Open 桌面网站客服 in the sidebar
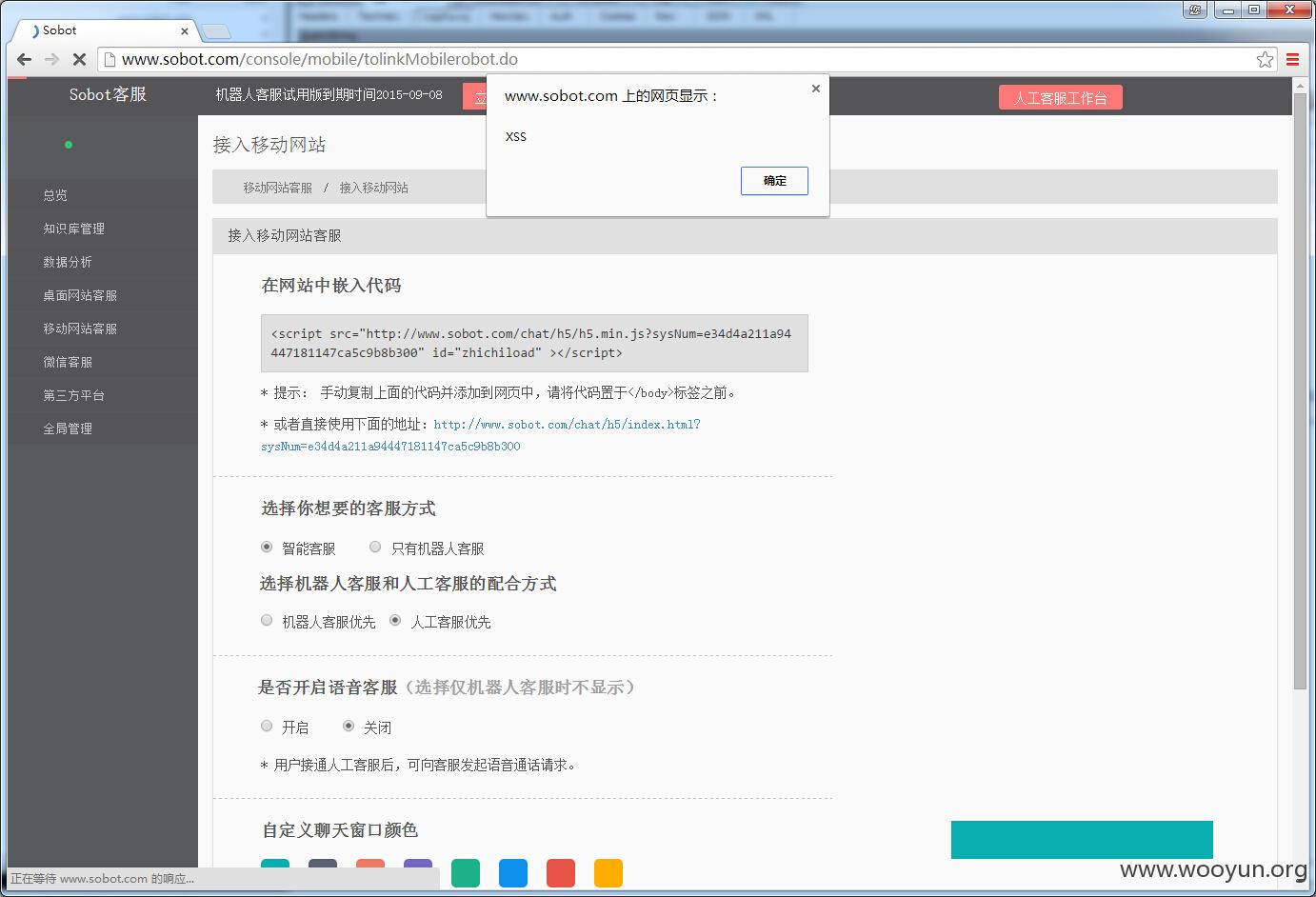 click(x=80, y=295)
